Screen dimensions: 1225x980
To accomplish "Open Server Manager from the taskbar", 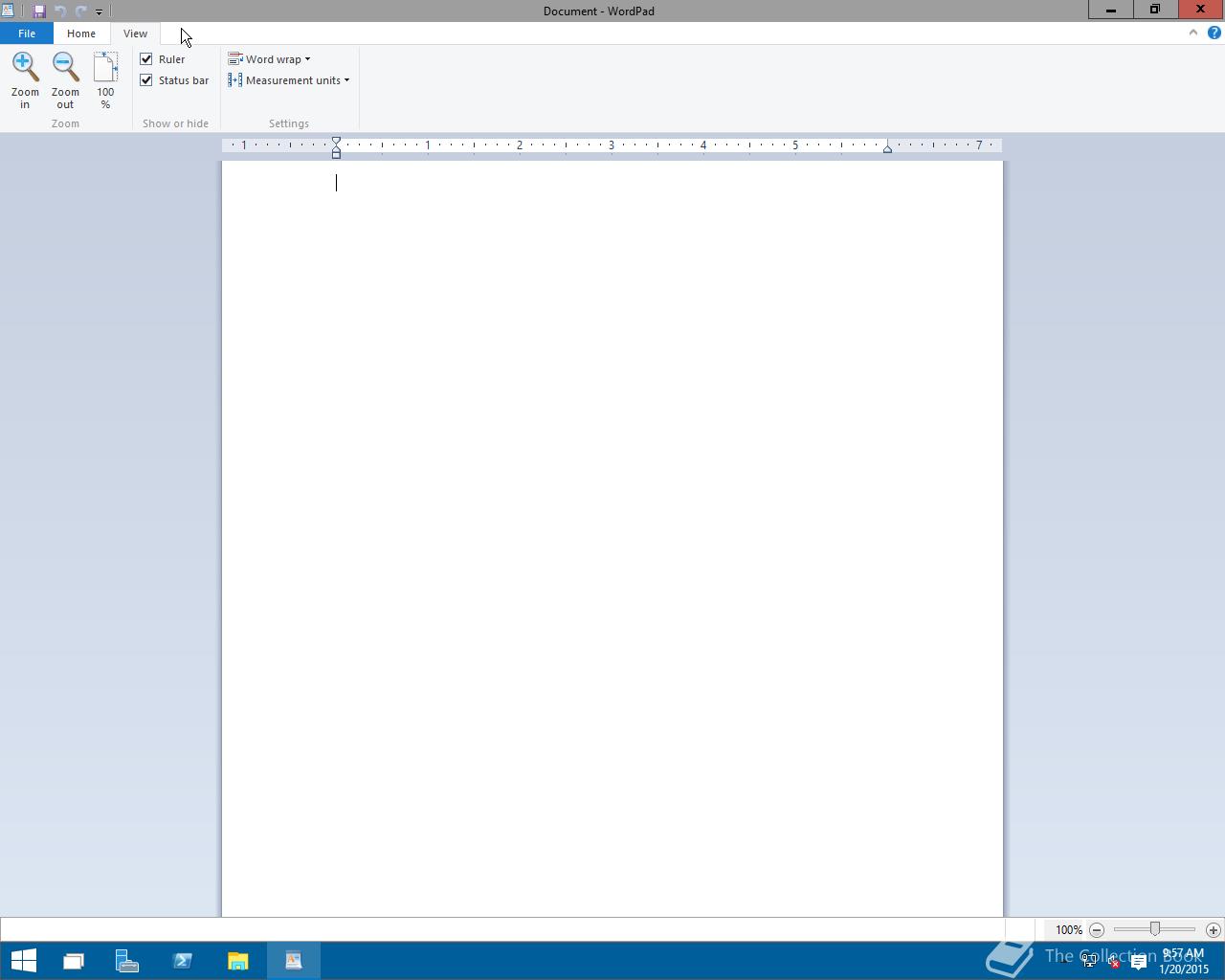I will (127, 960).
